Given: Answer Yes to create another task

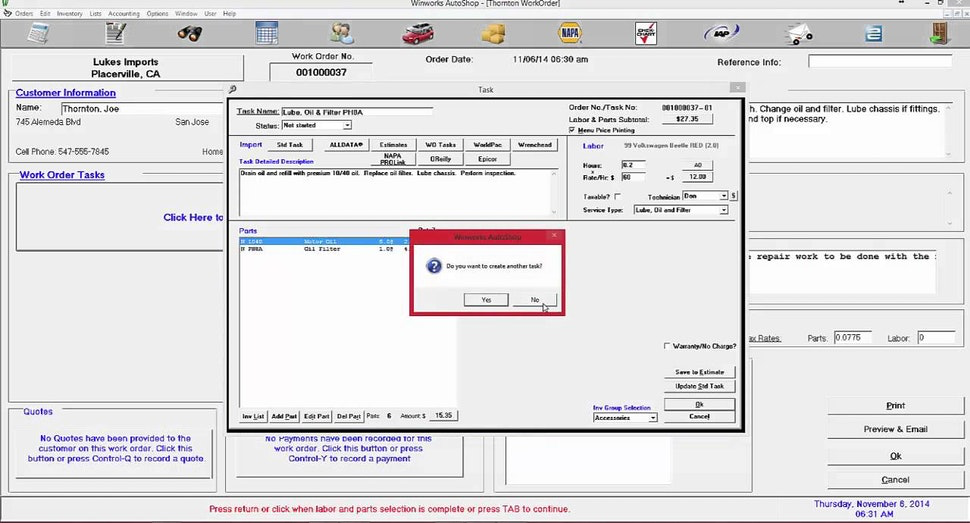Looking at the screenshot, I should click(486, 300).
